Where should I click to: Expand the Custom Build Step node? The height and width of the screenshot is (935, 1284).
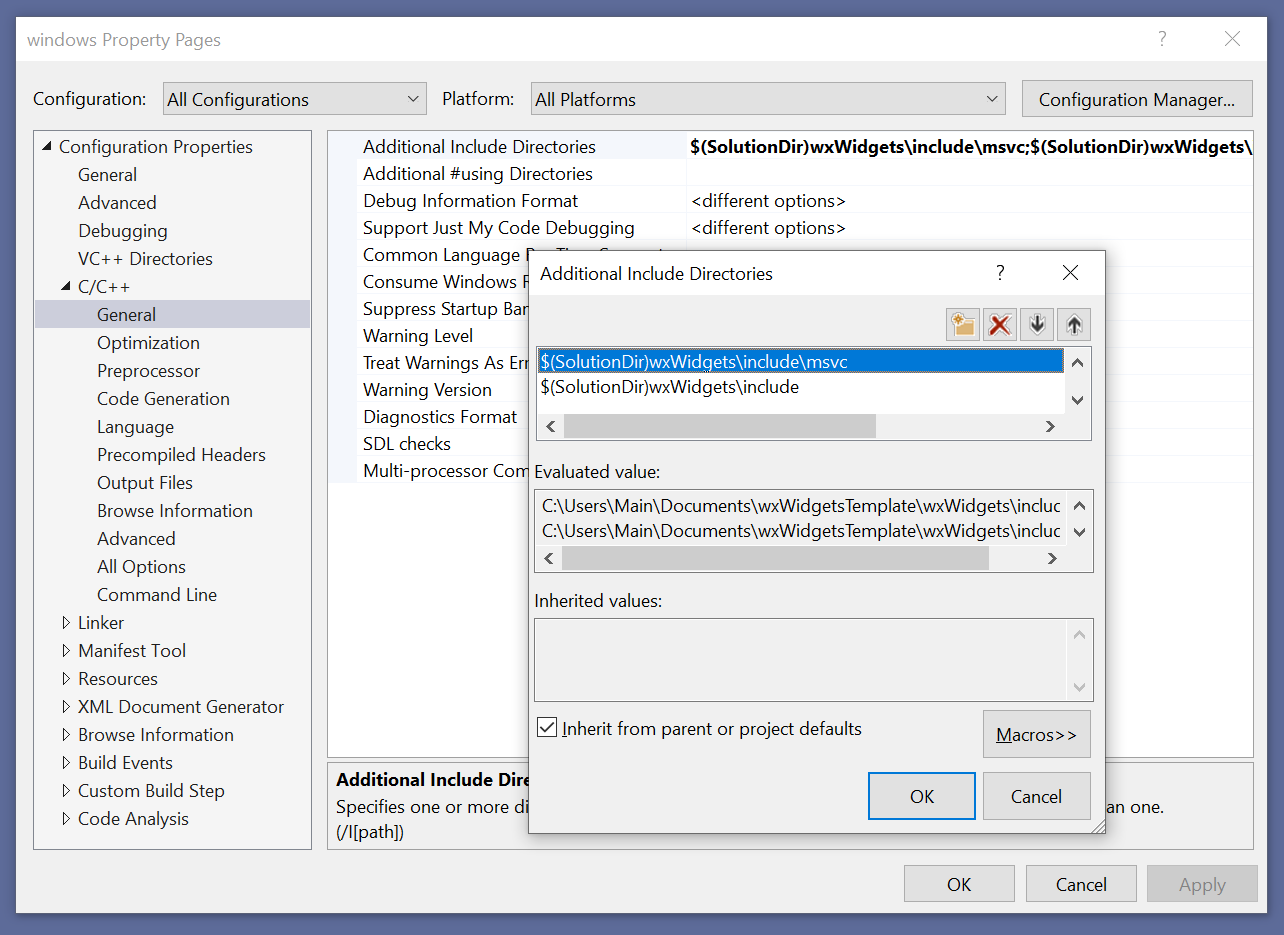click(66, 791)
